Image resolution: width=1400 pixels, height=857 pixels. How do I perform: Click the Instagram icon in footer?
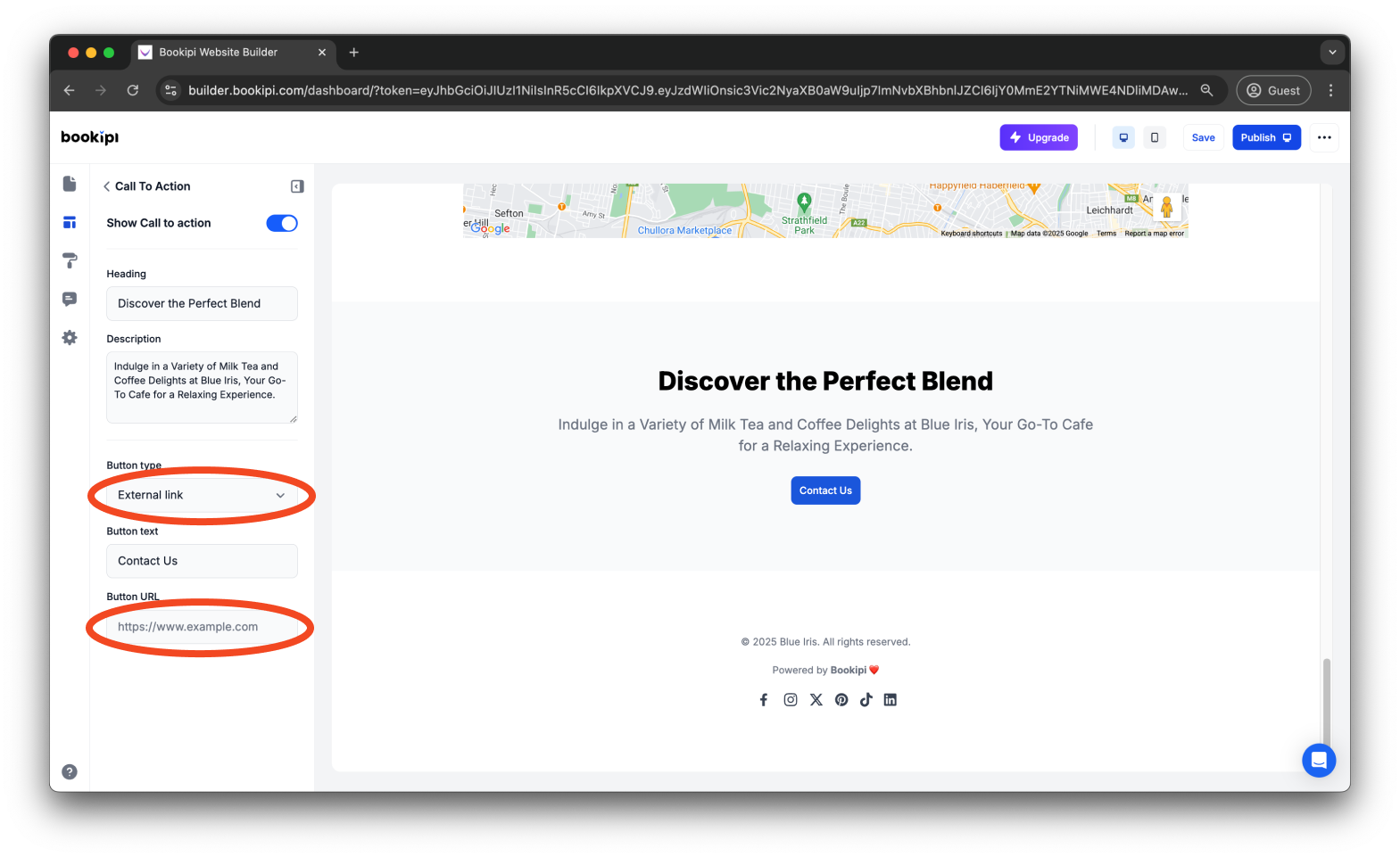click(x=791, y=700)
